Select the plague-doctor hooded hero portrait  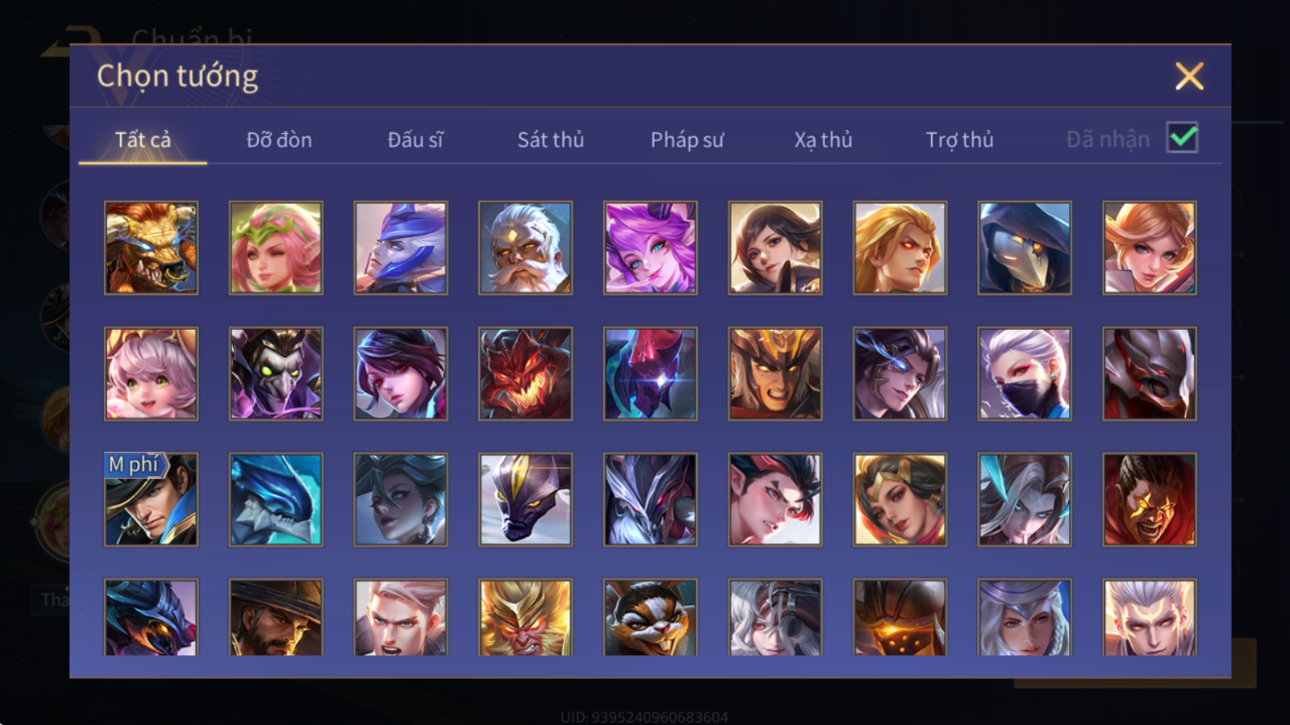(x=1024, y=248)
